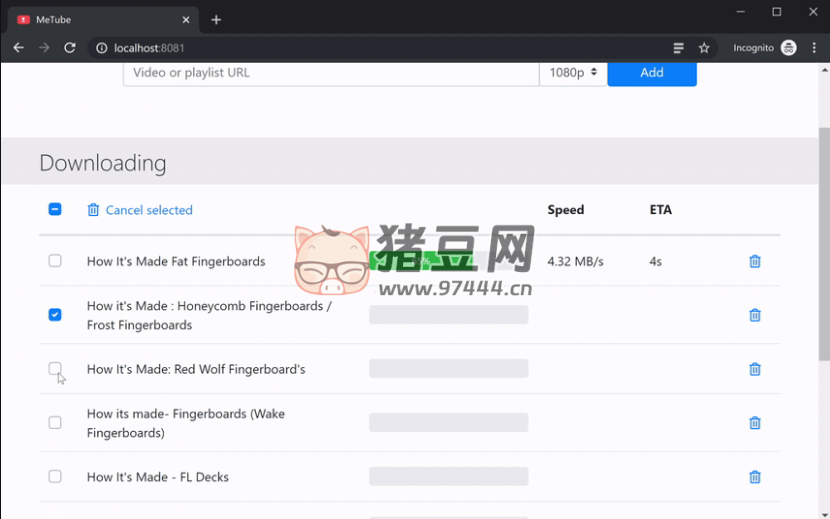Delete the Fat Fingerboards download row
The height and width of the screenshot is (519, 830).
pos(755,261)
